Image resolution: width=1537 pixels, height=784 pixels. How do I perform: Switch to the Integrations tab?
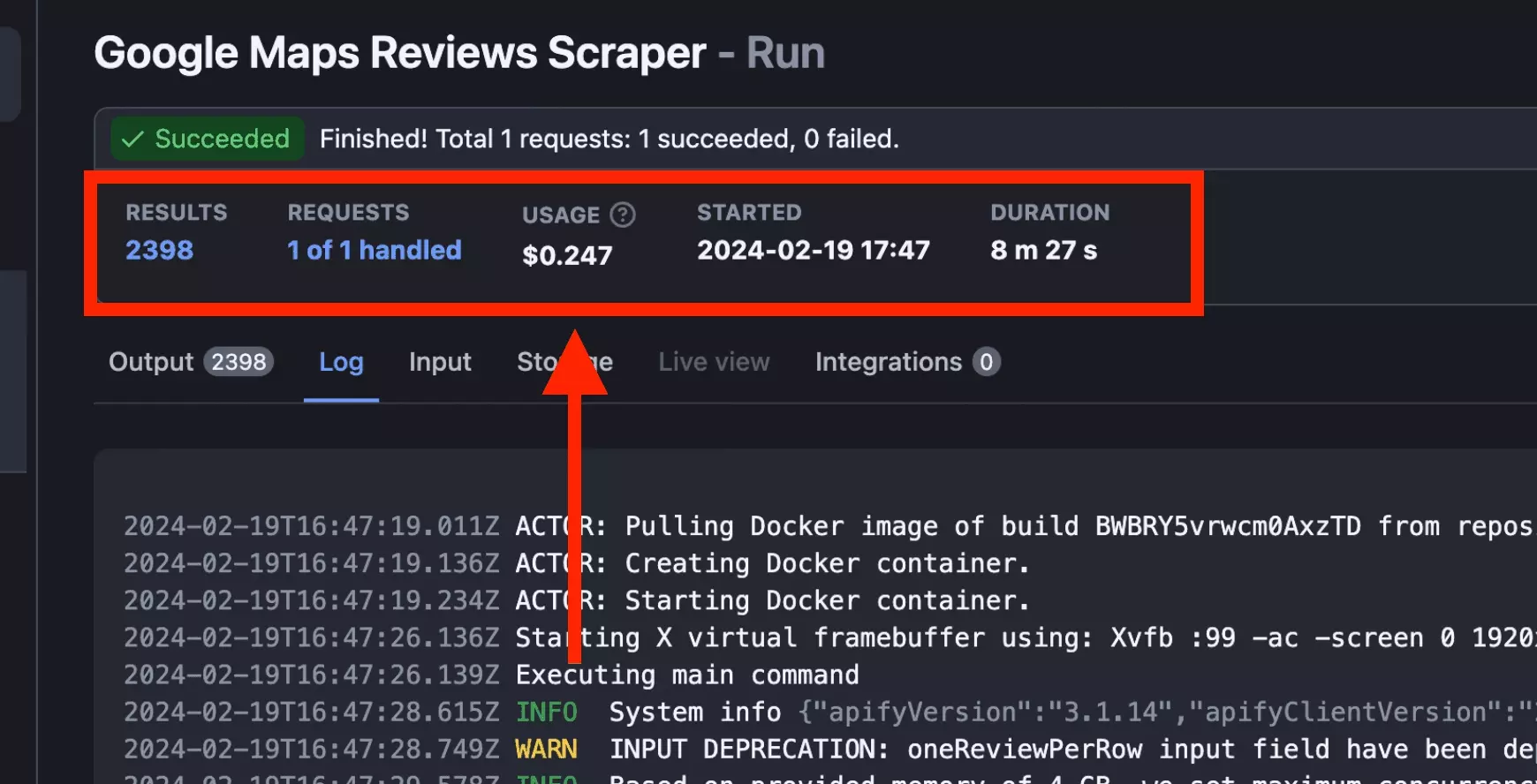888,362
